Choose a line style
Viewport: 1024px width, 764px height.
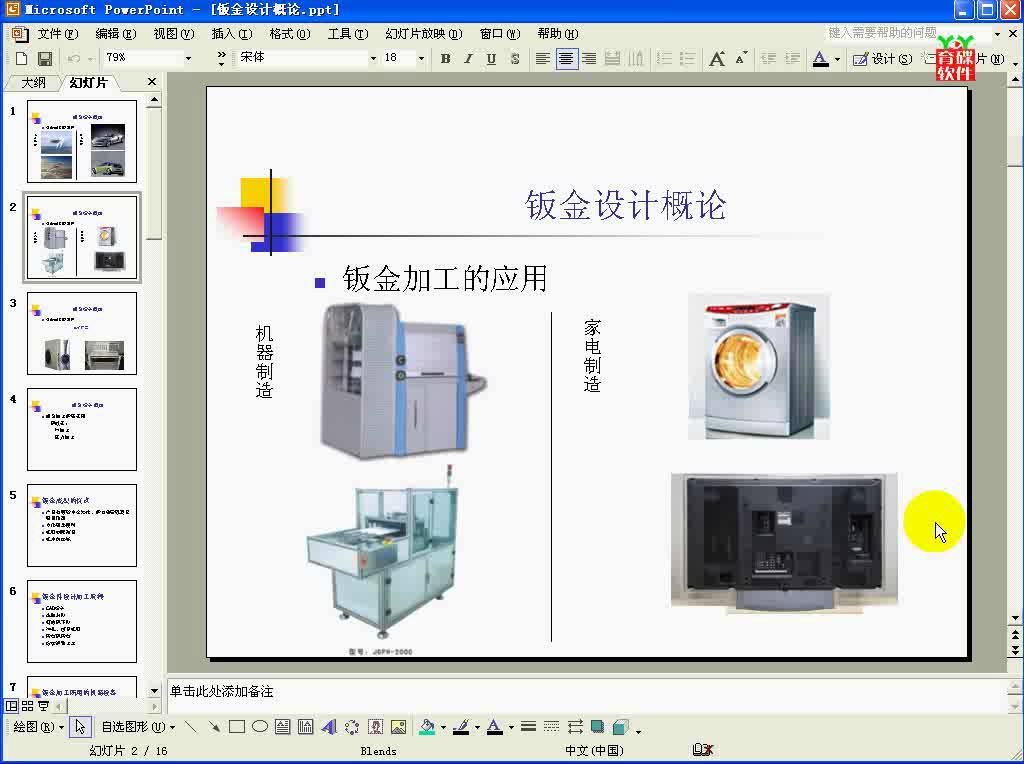click(x=529, y=727)
